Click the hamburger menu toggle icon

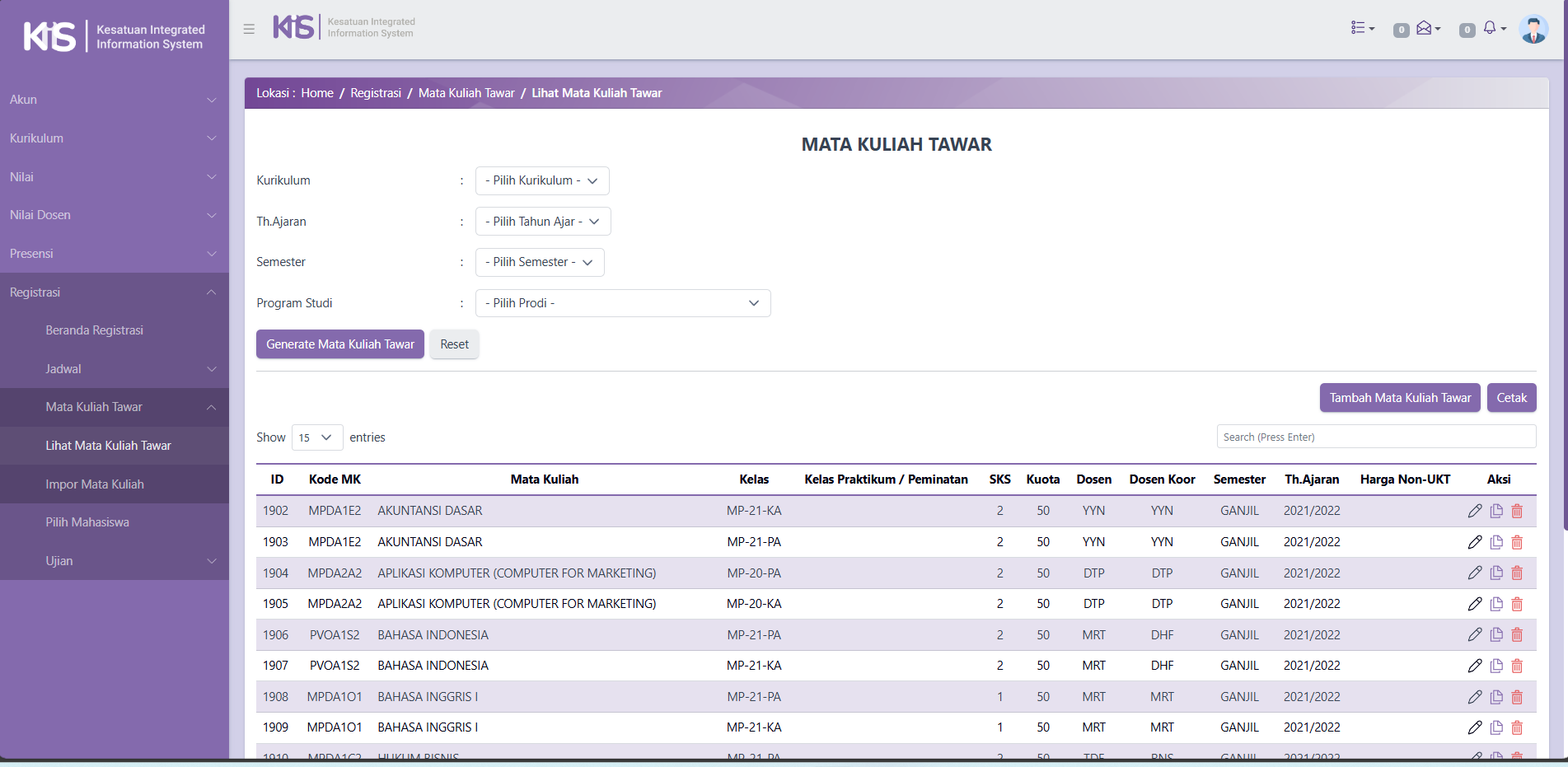tap(249, 29)
